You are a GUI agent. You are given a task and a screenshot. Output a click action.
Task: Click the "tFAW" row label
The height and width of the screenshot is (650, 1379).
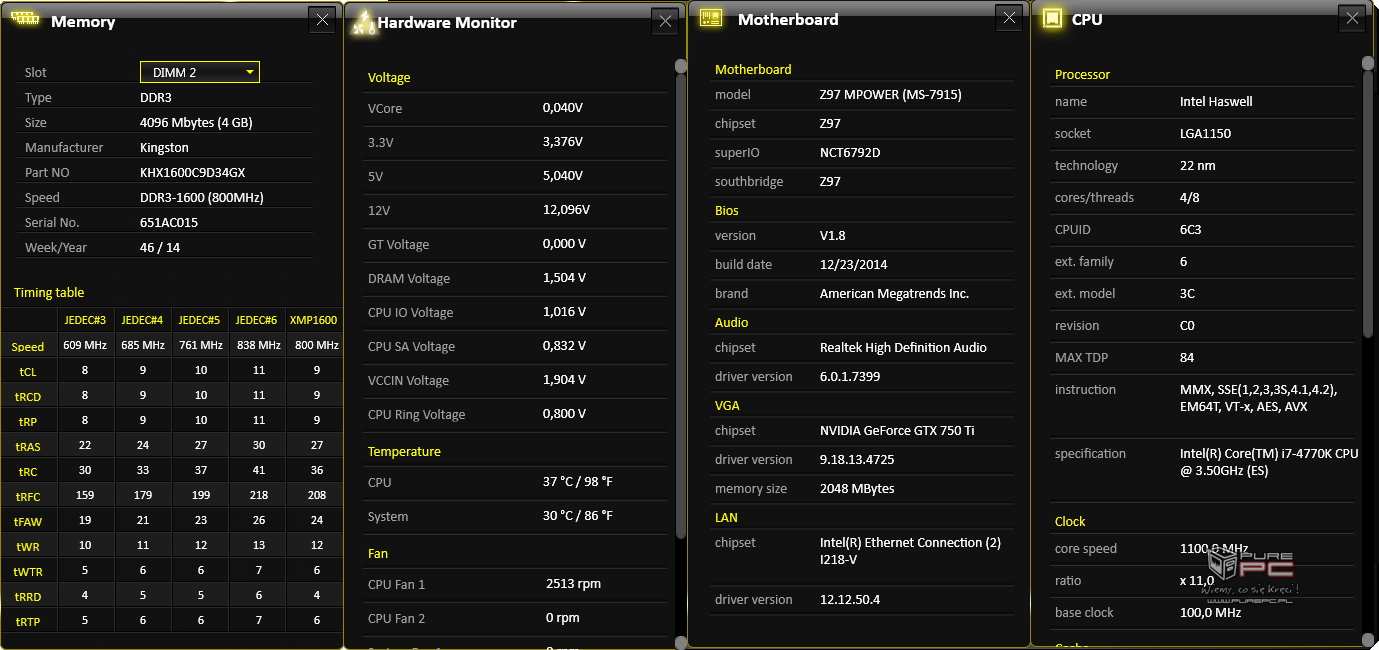coord(28,521)
